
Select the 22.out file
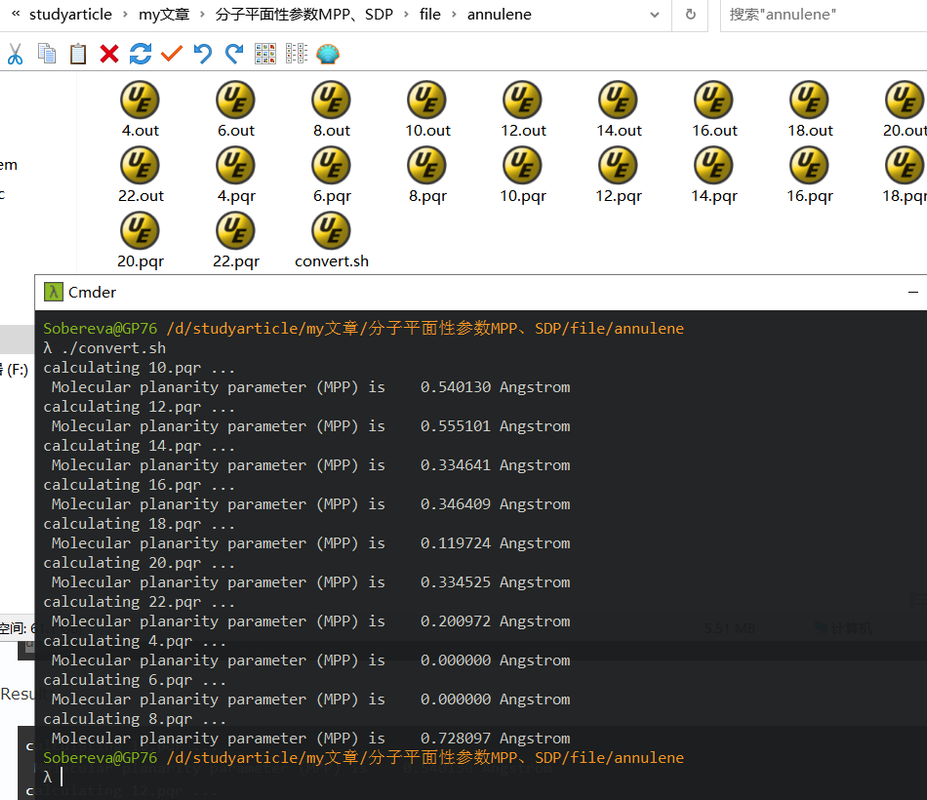(x=140, y=176)
